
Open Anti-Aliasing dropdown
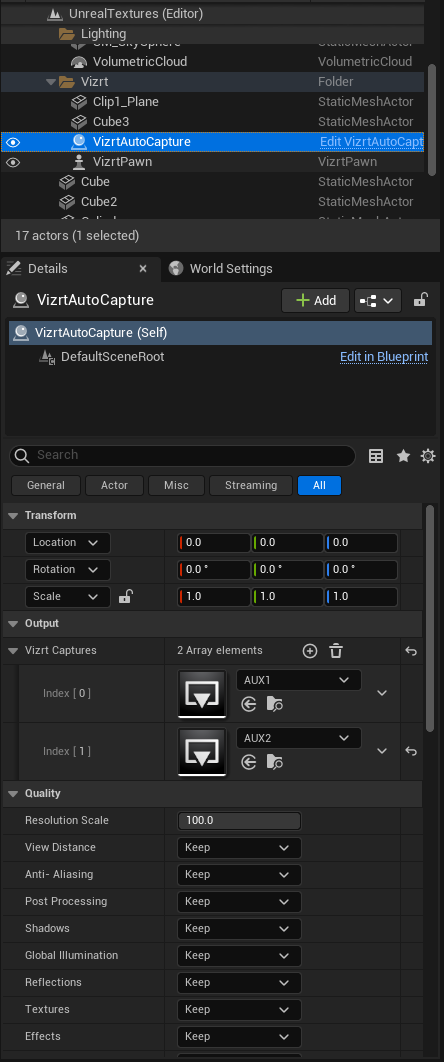tap(239, 874)
